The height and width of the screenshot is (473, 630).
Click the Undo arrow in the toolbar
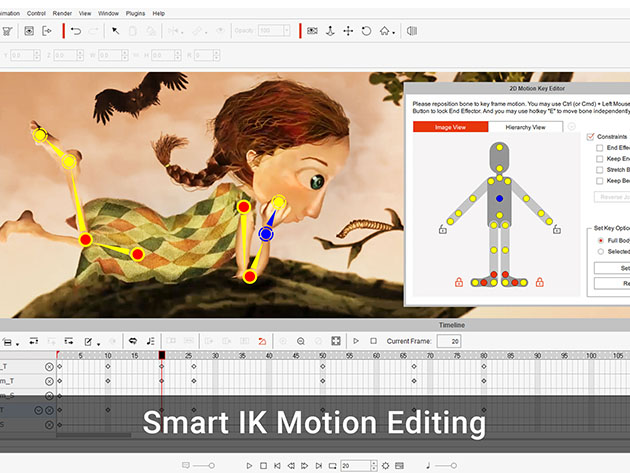click(76, 31)
